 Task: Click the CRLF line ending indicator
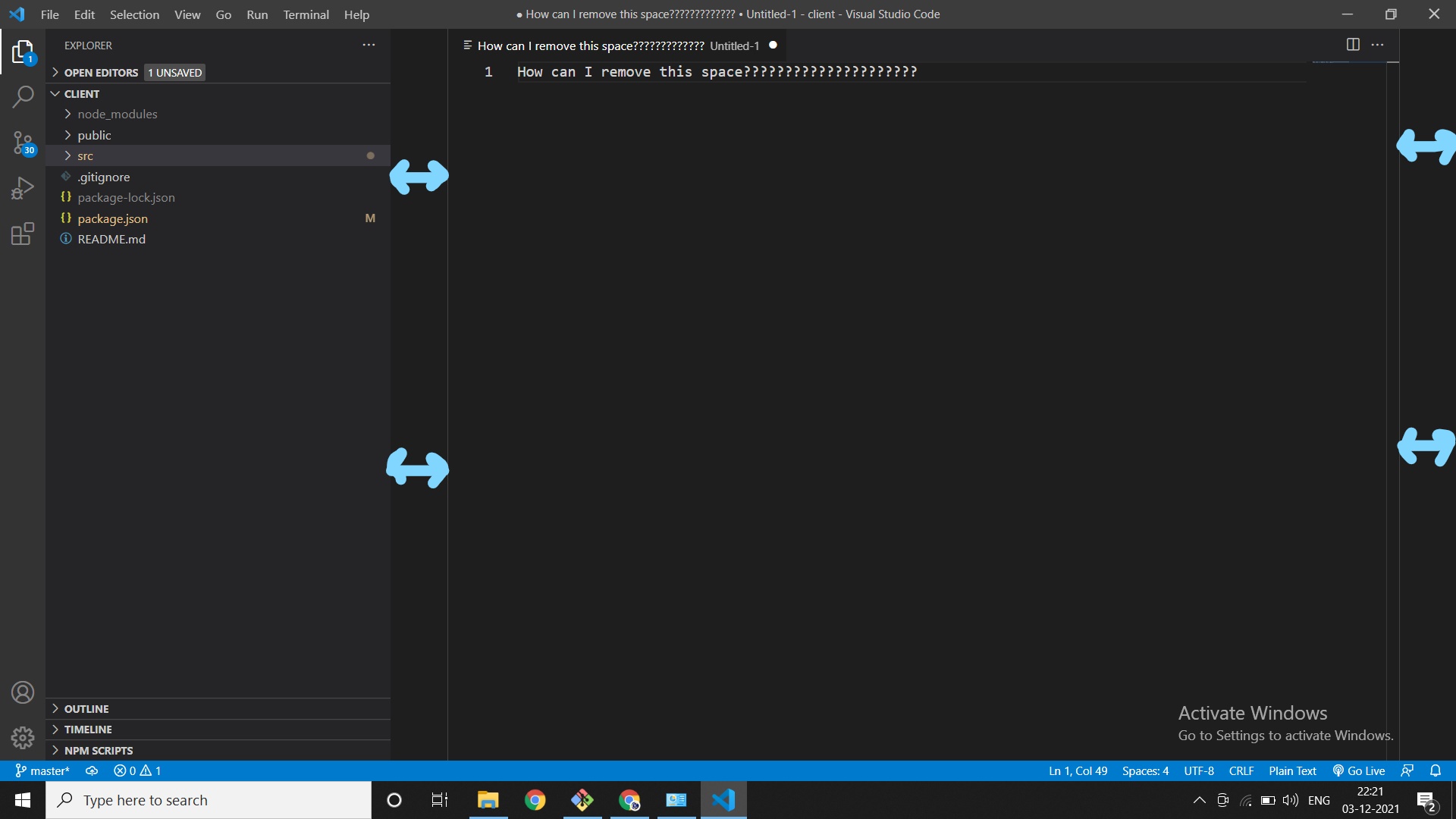[x=1241, y=770]
